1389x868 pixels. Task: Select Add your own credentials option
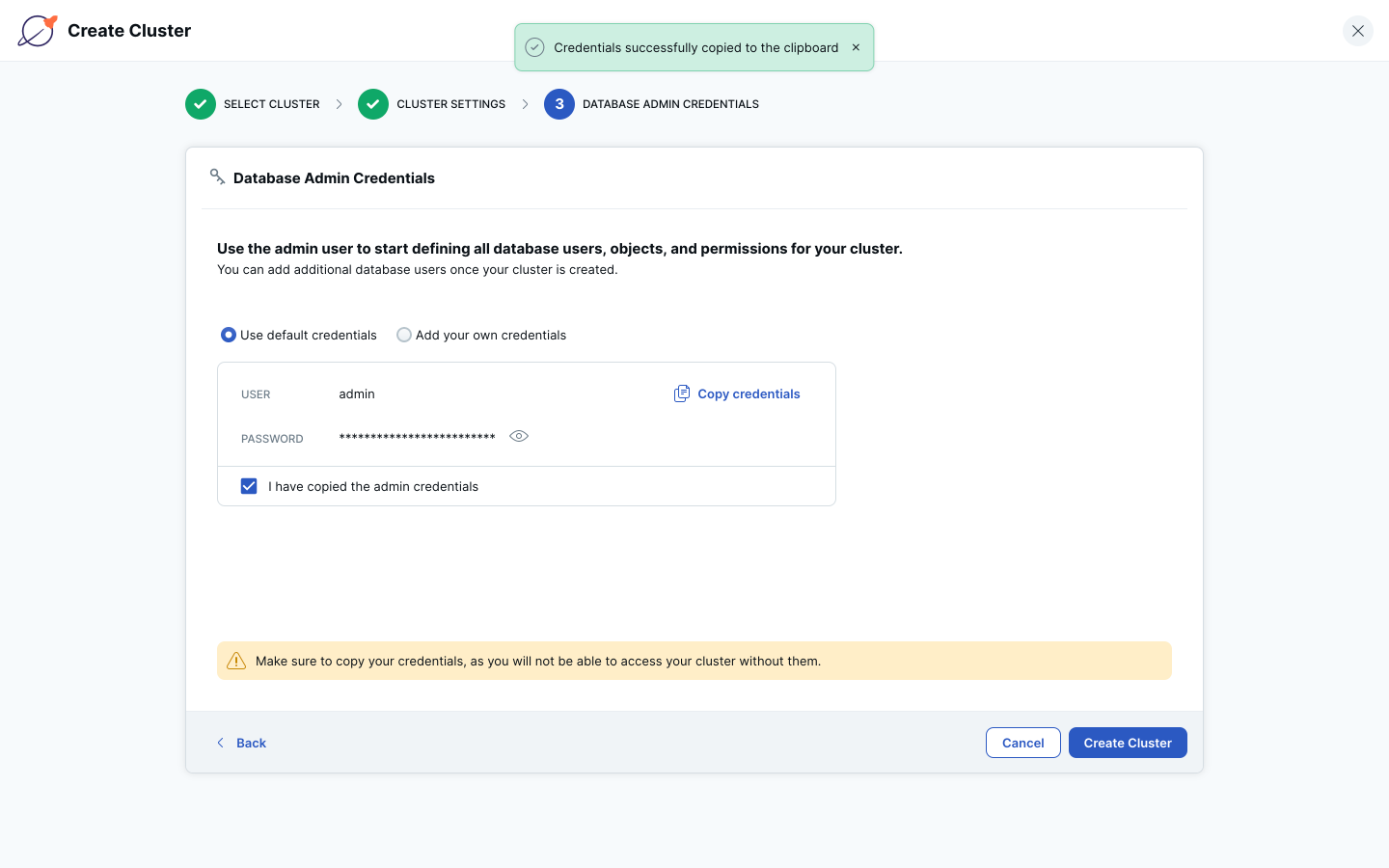pyautogui.click(x=404, y=335)
